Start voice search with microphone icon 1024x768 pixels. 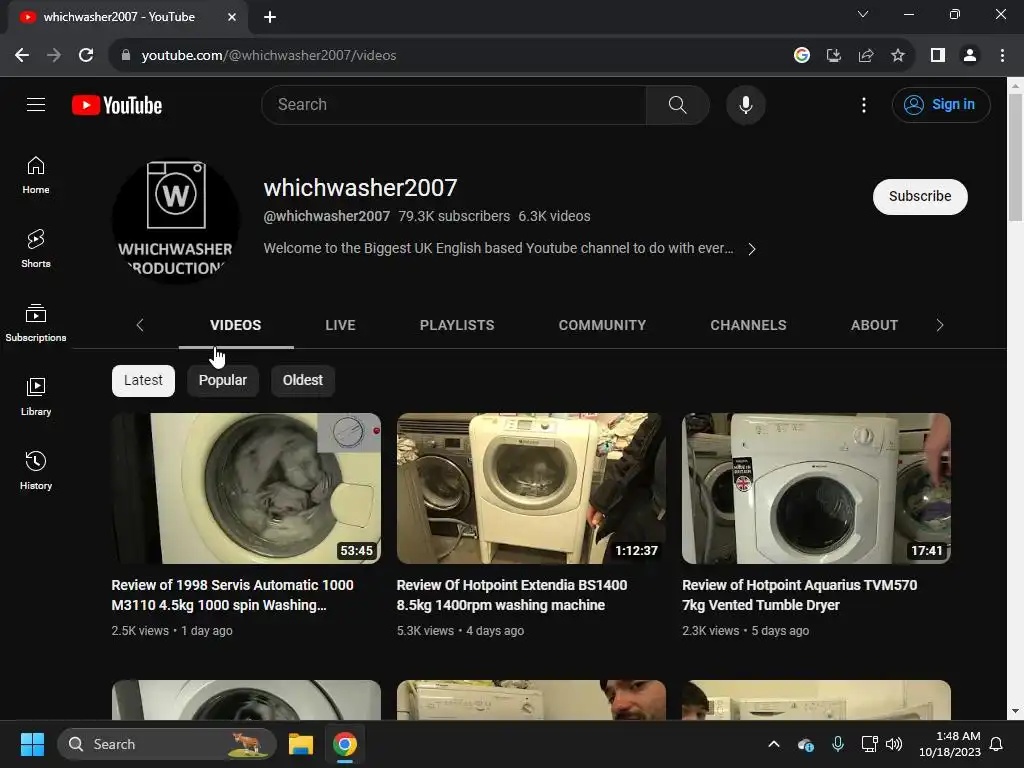click(745, 104)
